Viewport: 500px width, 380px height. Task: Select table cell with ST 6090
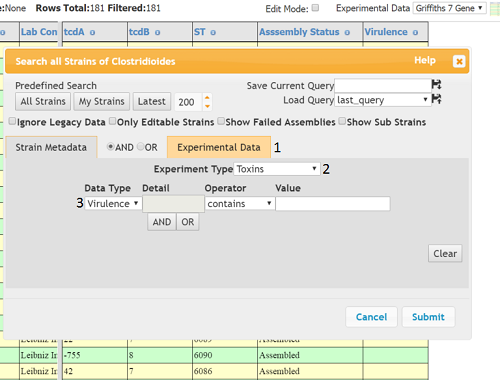(225, 355)
